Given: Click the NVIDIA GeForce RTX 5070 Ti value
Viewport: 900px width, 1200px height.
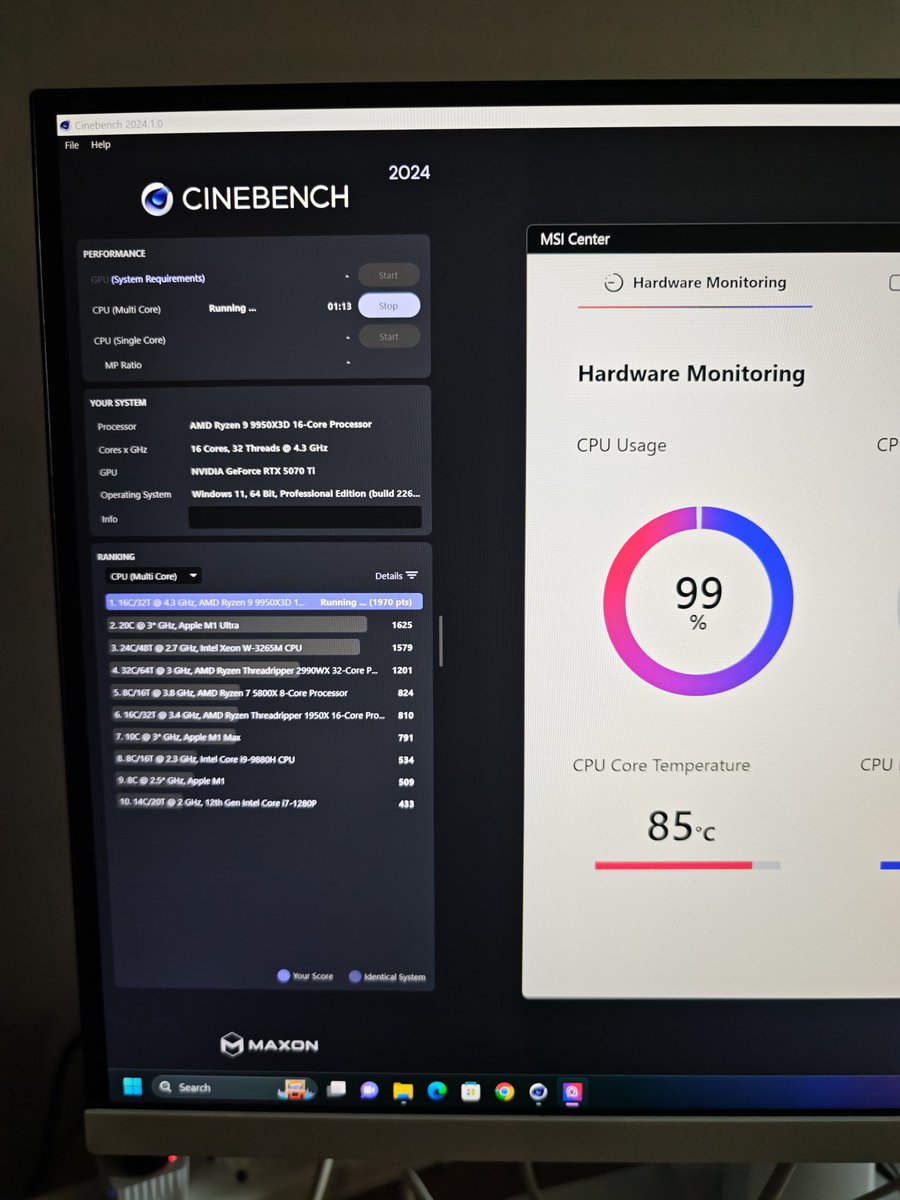Looking at the screenshot, I should pos(253,471).
